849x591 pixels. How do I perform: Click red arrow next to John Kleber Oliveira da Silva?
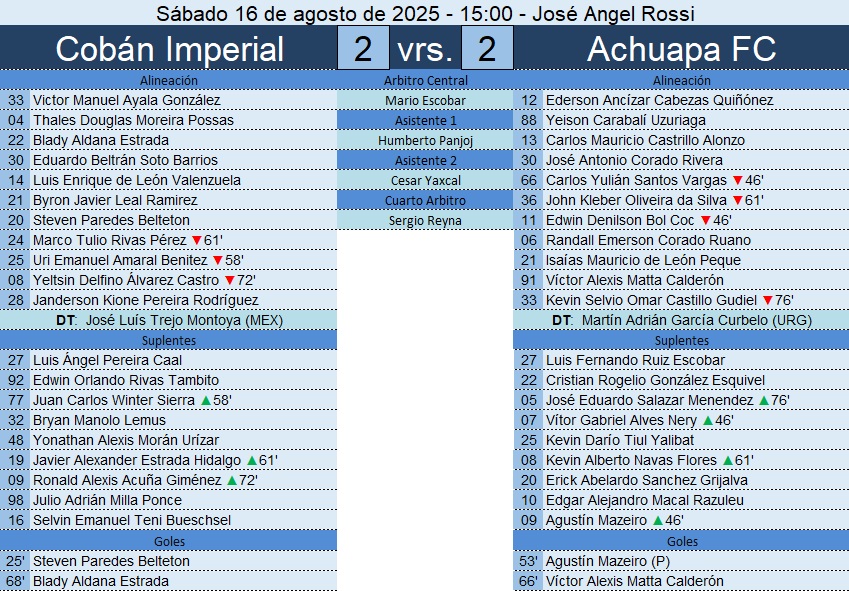click(x=738, y=201)
